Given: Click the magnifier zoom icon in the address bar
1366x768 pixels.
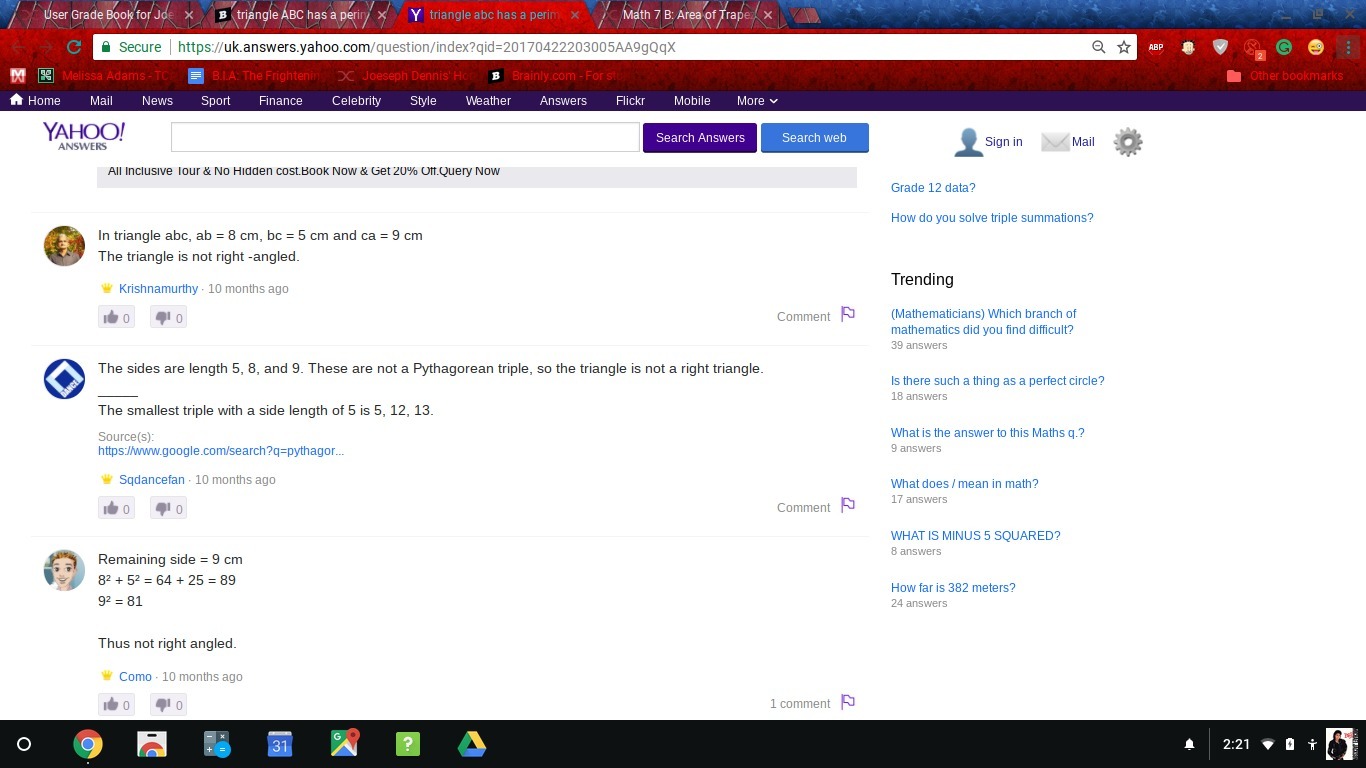Looking at the screenshot, I should coord(1098,47).
